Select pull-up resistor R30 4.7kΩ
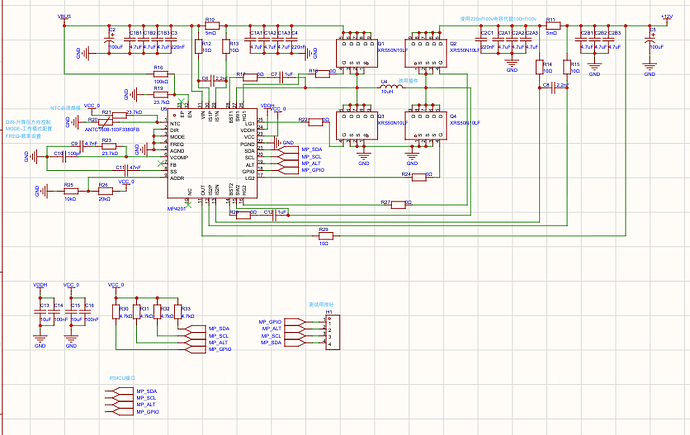 116,312
